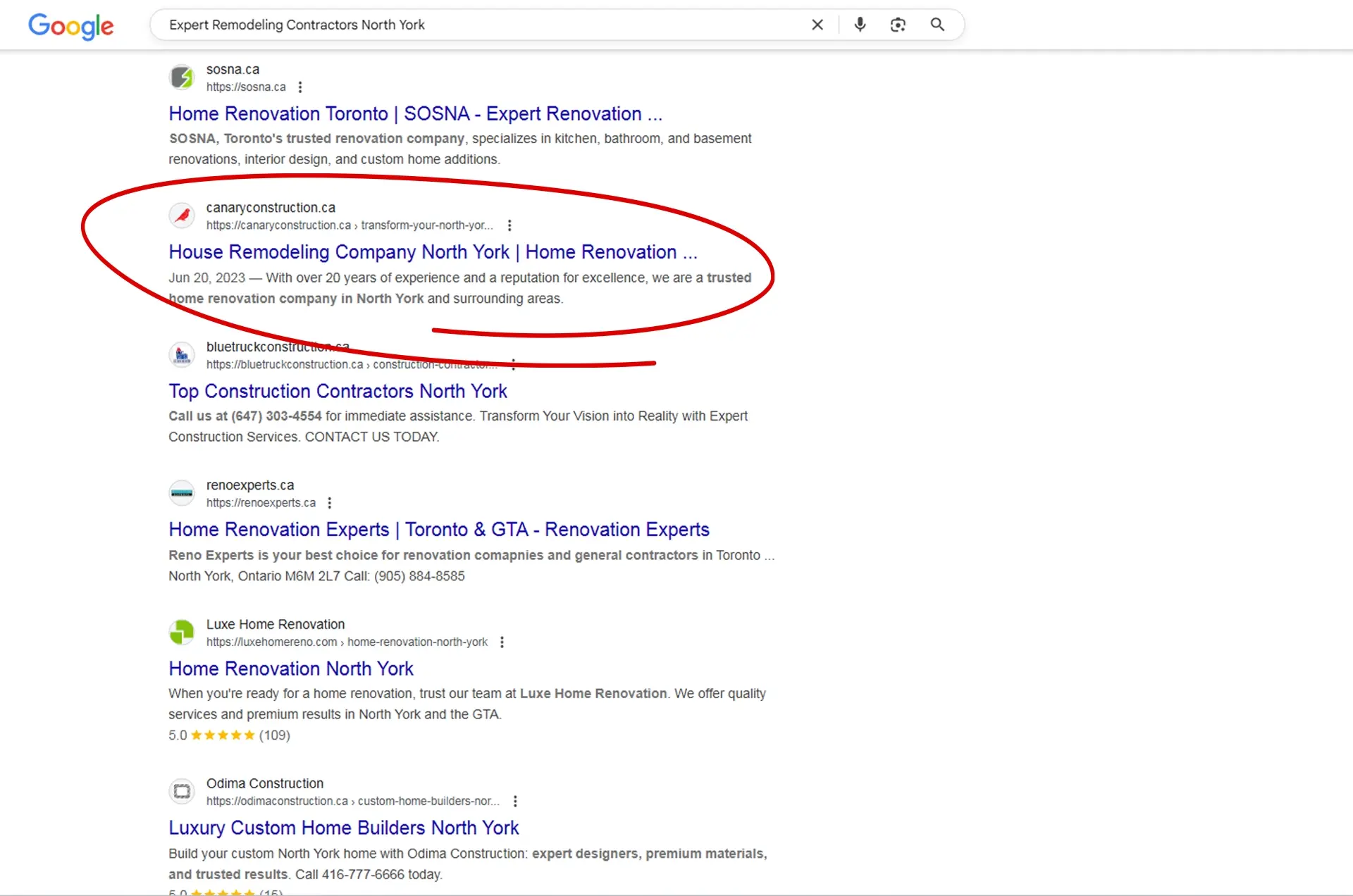Click the (647) 303-4554 phone number text
Viewport: 1353px width, 896px height.
(x=276, y=416)
